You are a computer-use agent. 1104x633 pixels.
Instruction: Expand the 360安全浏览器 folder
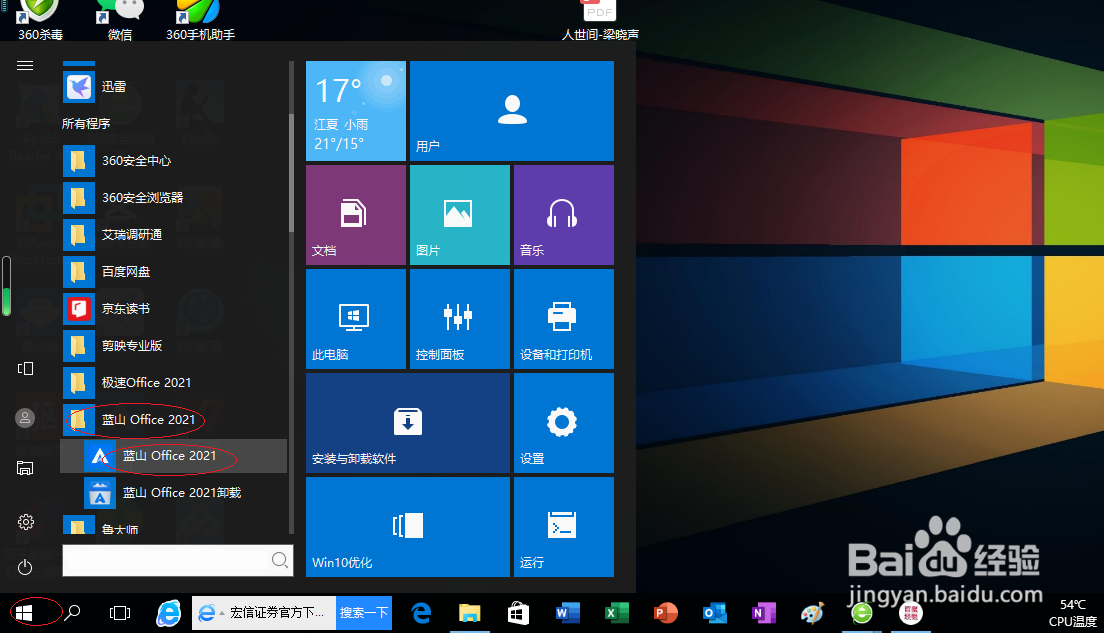(x=174, y=198)
